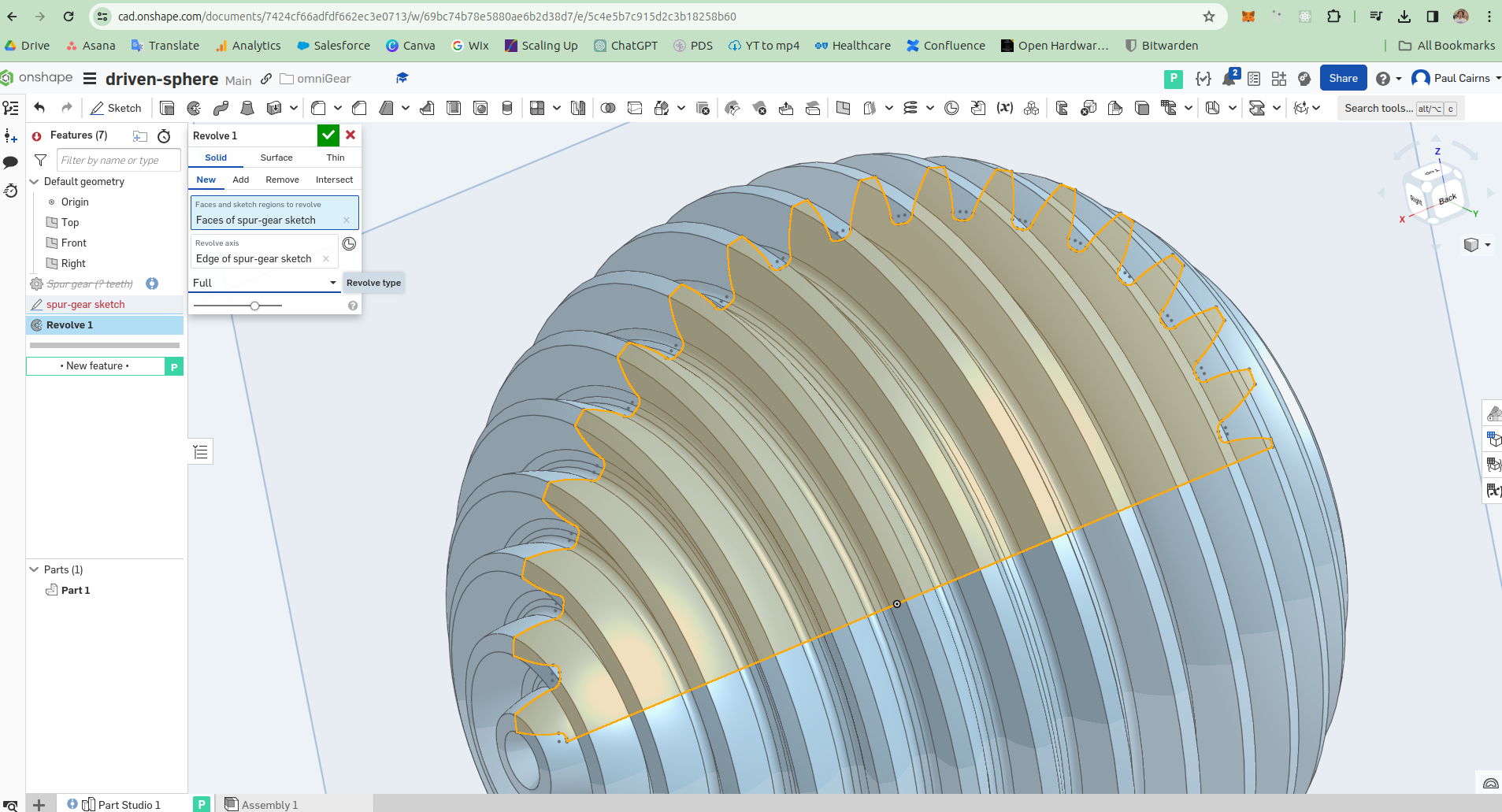Focus the Filter by name or type field
This screenshot has height=812, width=1502.
point(118,160)
